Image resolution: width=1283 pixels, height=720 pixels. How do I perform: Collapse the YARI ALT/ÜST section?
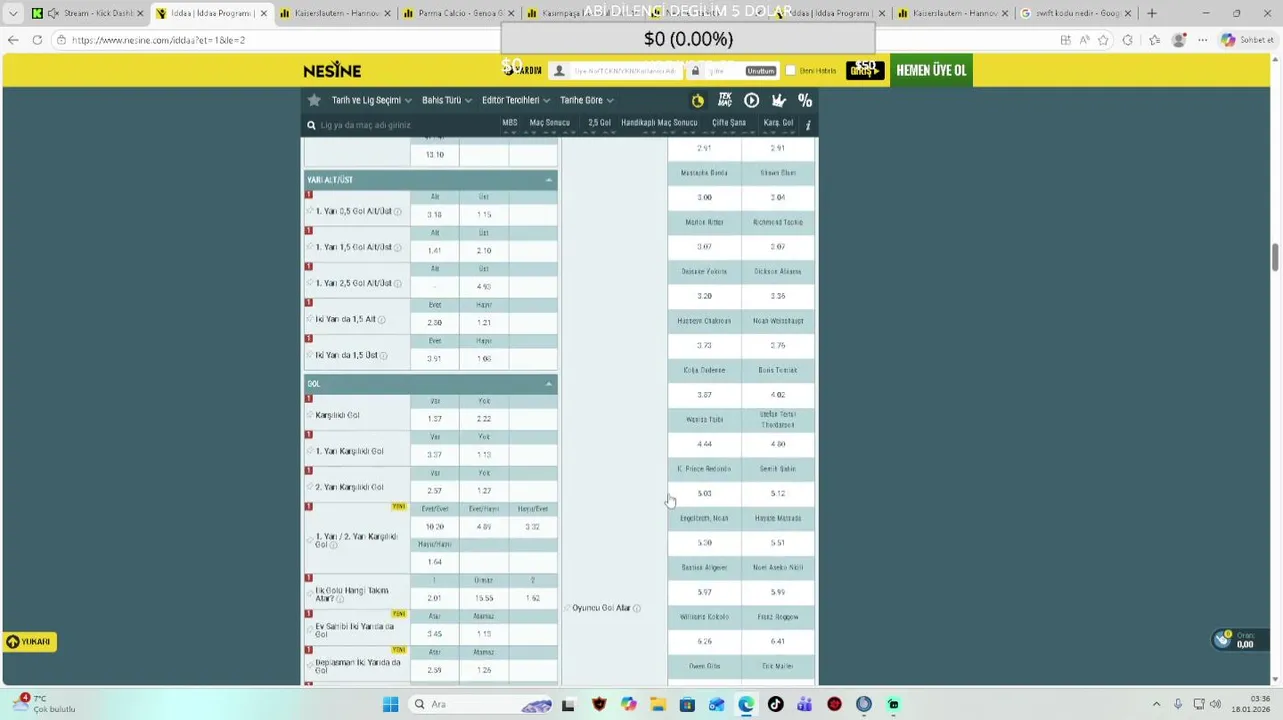[549, 180]
